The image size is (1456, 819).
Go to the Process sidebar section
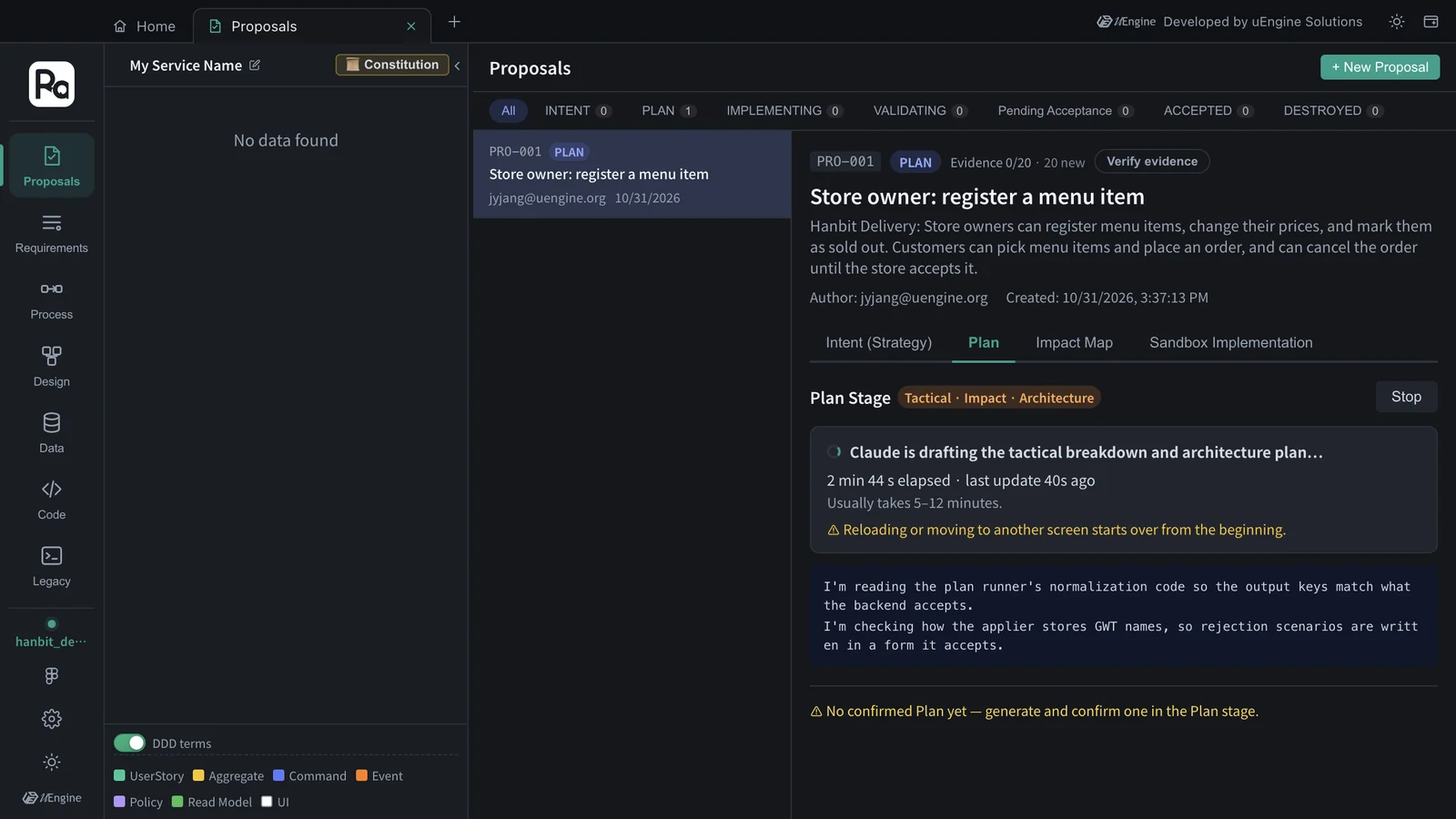pos(52,299)
